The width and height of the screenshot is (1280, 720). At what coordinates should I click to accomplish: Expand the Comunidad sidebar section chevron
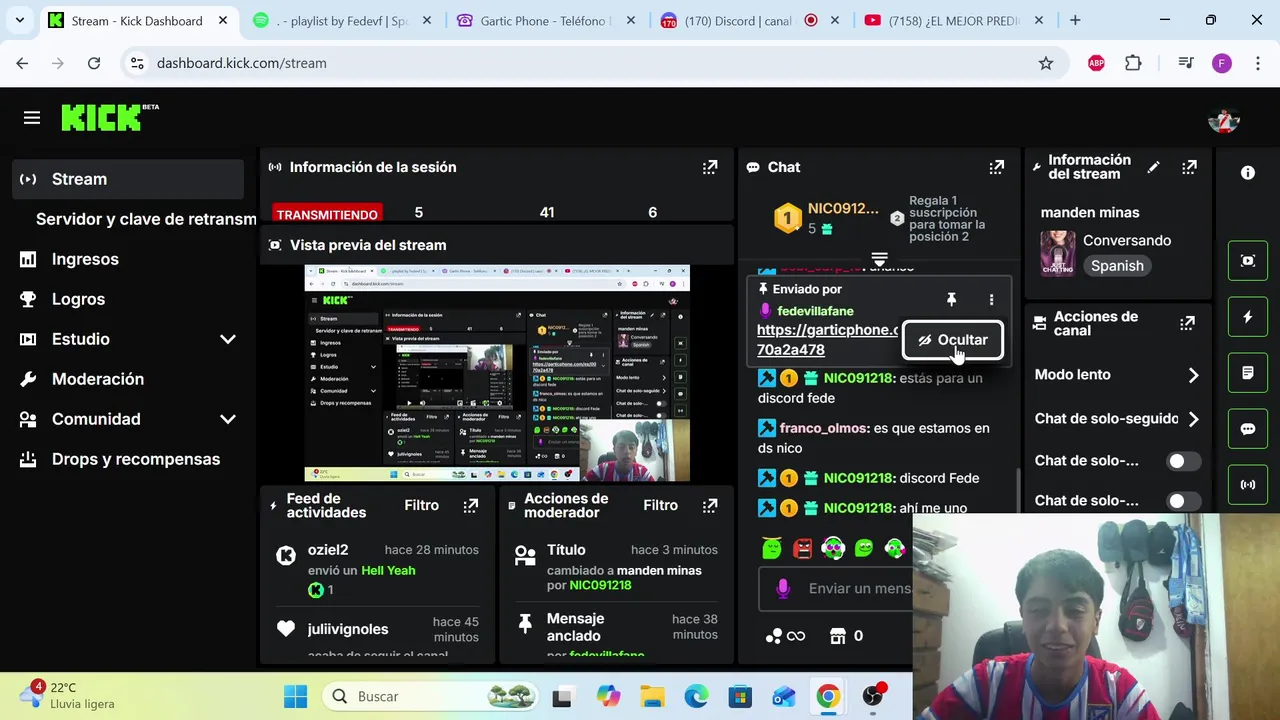click(x=228, y=419)
